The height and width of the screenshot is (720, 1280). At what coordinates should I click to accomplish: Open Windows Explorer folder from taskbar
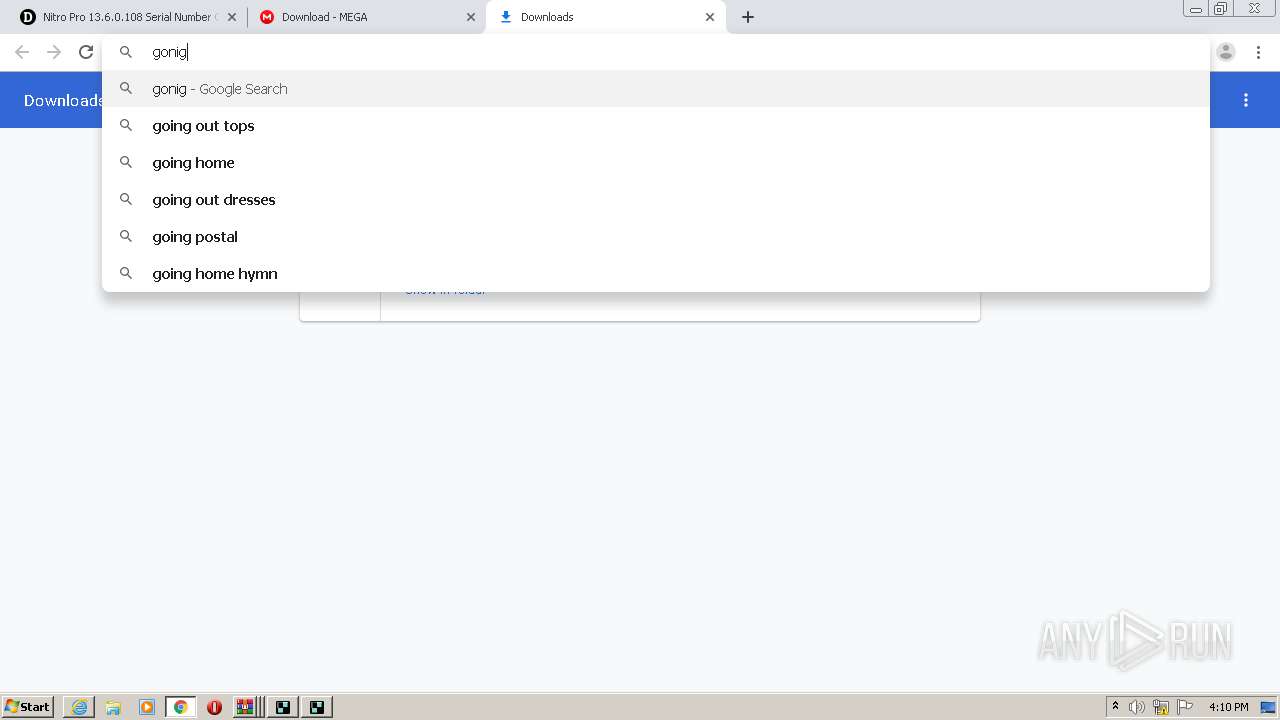113,707
